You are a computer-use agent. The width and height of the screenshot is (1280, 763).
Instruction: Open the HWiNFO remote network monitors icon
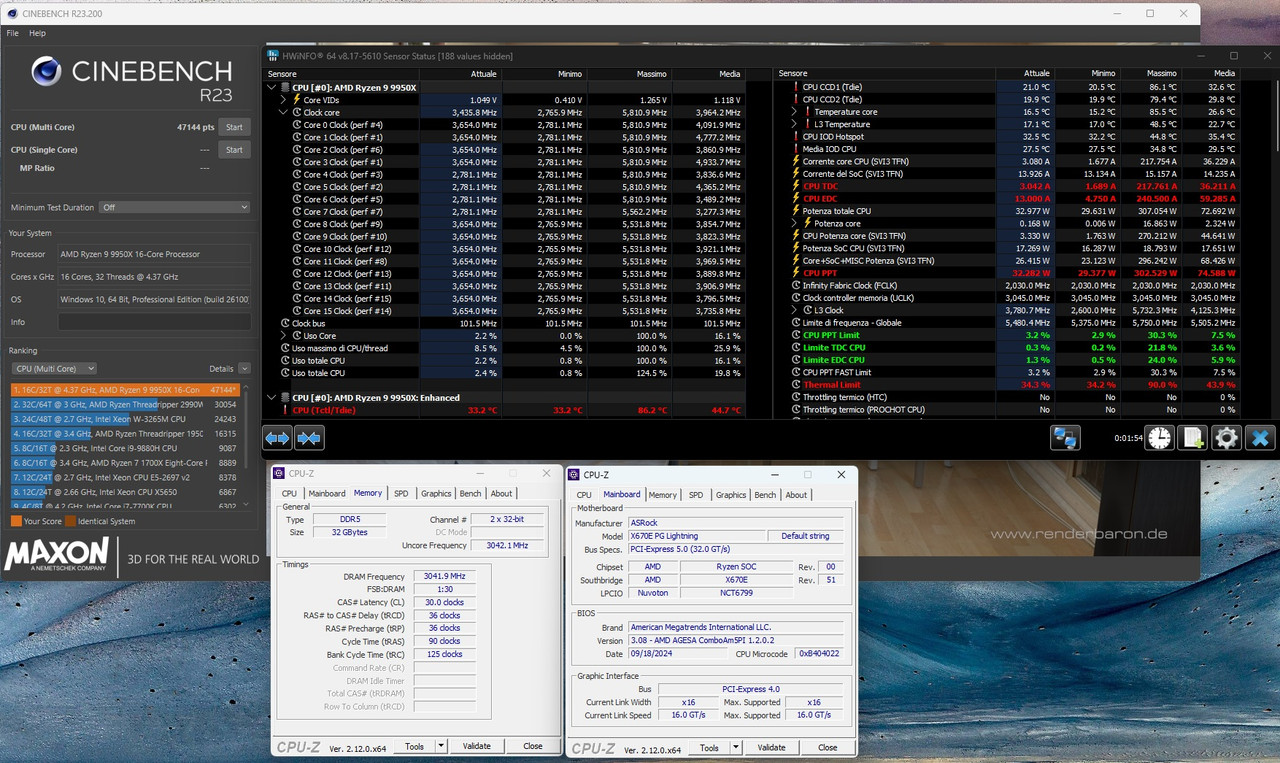1065,438
